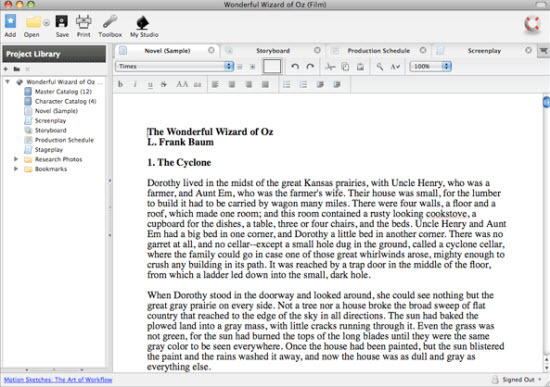Run the spell check icon
The image size is (550, 387).
(395, 66)
